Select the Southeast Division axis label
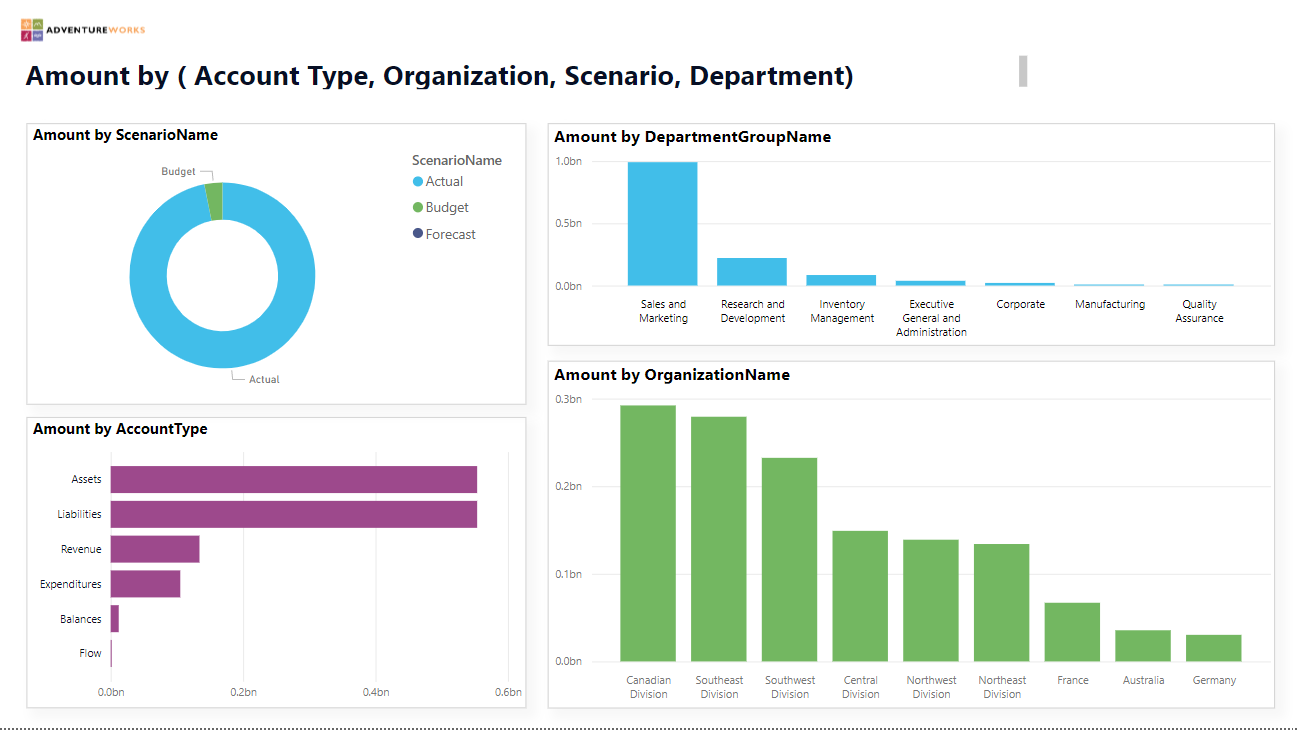The width and height of the screenshot is (1297, 730). [719, 687]
